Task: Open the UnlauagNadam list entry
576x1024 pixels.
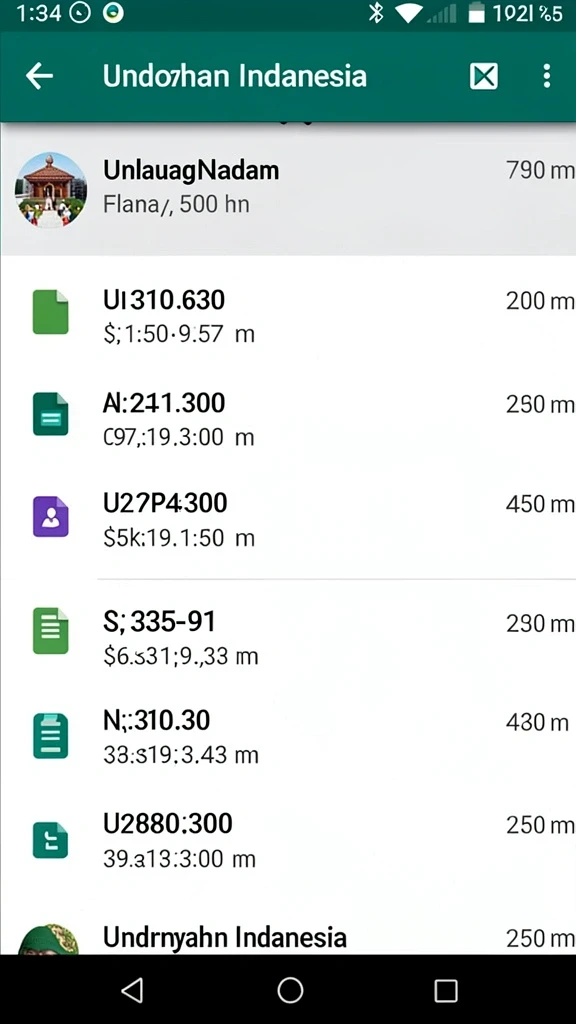Action: click(288, 189)
